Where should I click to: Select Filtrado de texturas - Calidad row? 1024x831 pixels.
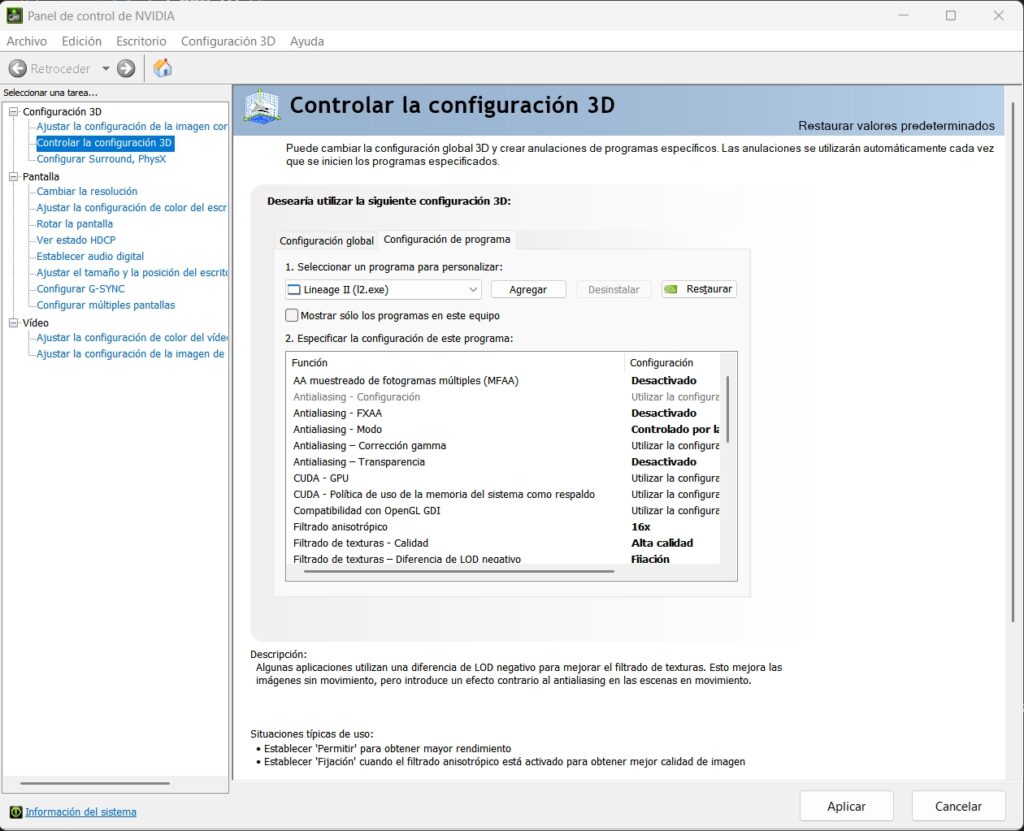(506, 543)
